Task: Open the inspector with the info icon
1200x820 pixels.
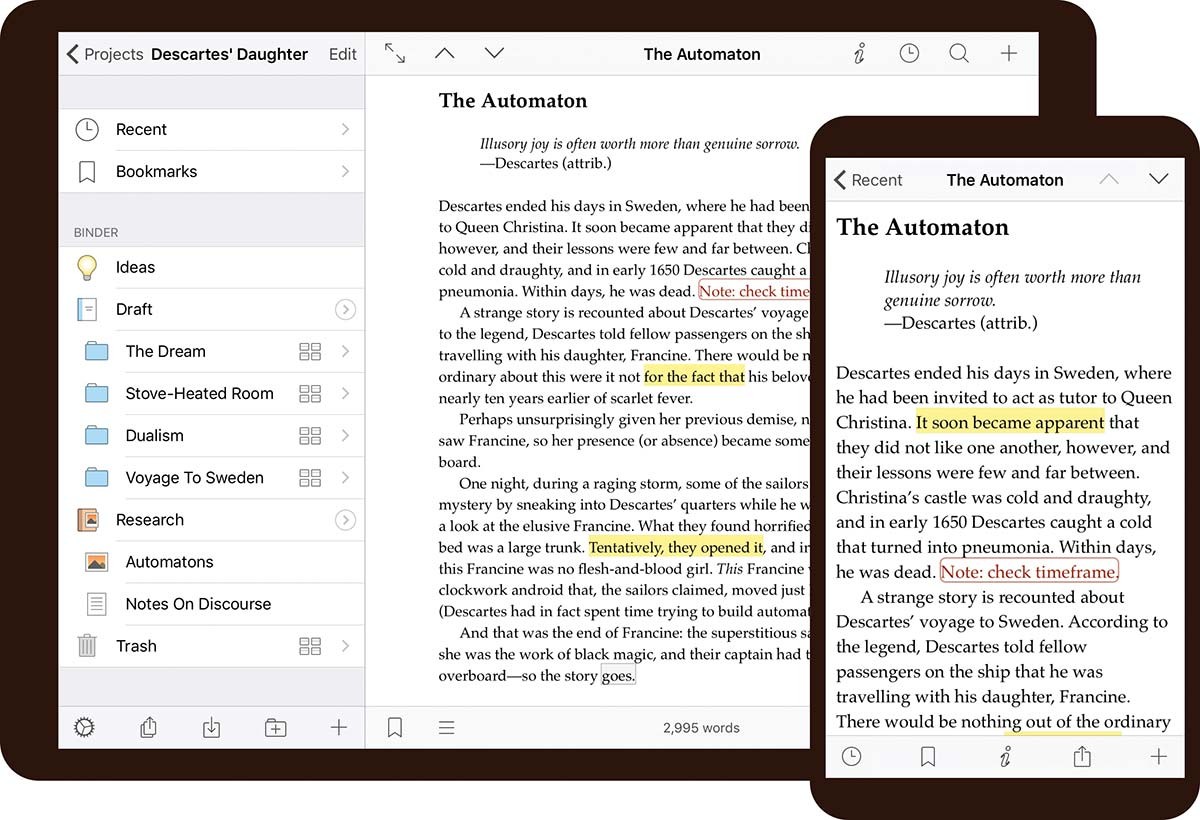Action: point(858,53)
